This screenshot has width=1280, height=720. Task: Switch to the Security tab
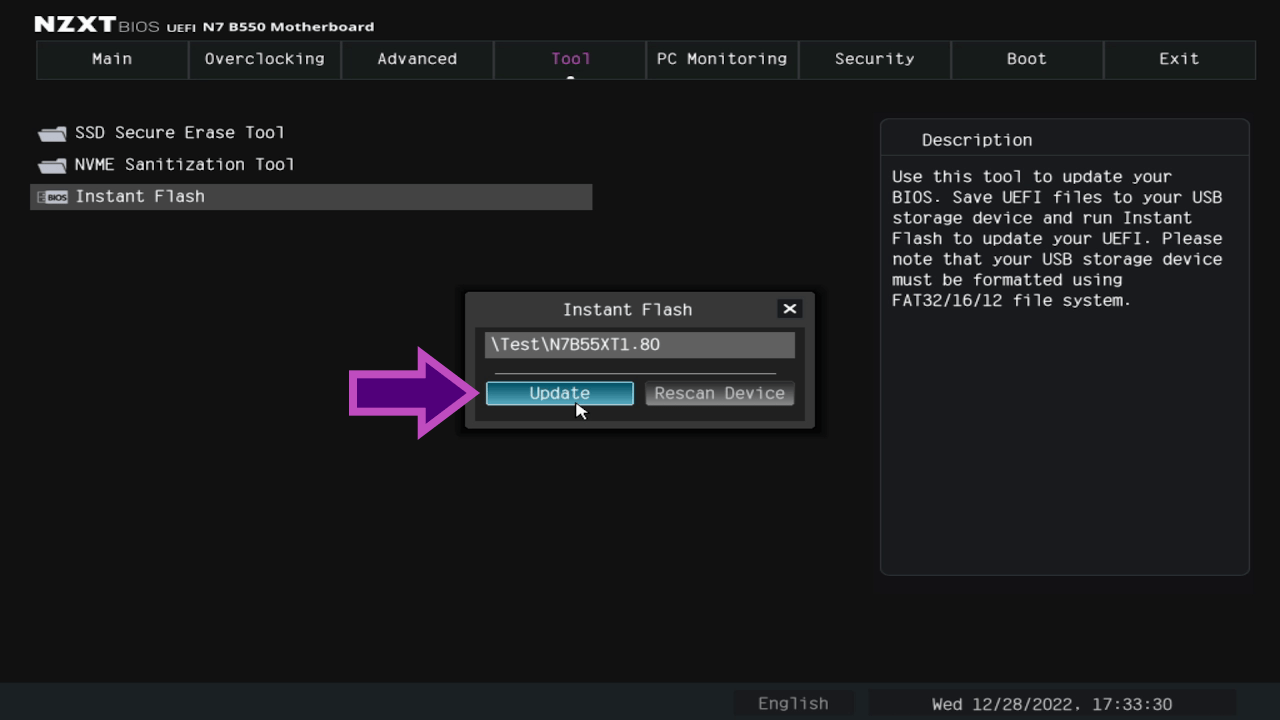pos(875,59)
